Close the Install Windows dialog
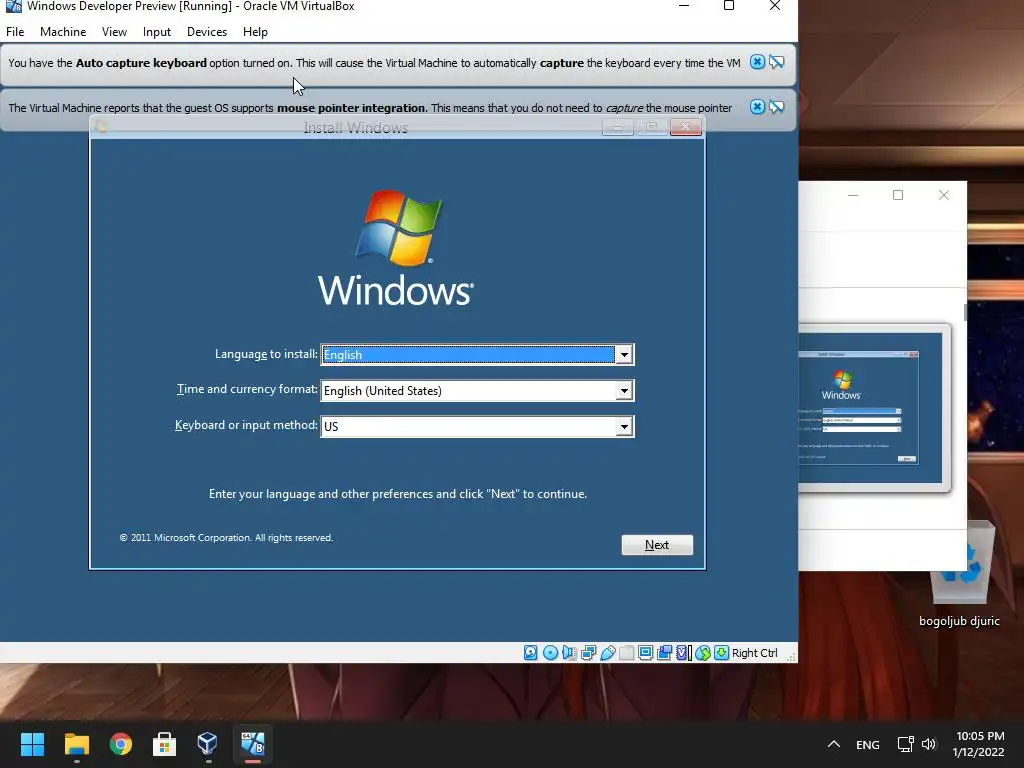The width and height of the screenshot is (1024, 768). click(686, 126)
